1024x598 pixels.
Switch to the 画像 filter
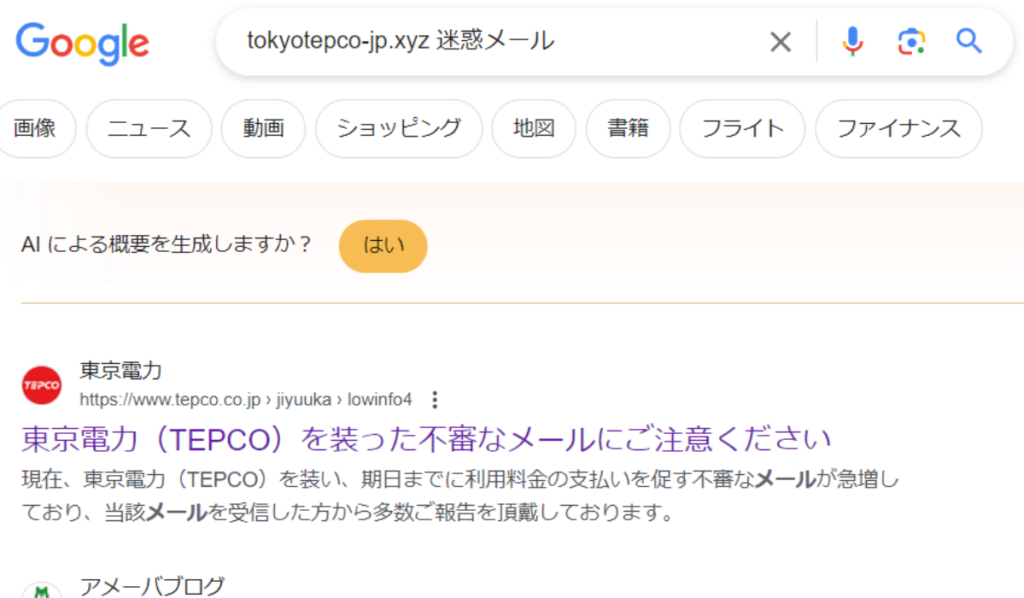(x=35, y=128)
